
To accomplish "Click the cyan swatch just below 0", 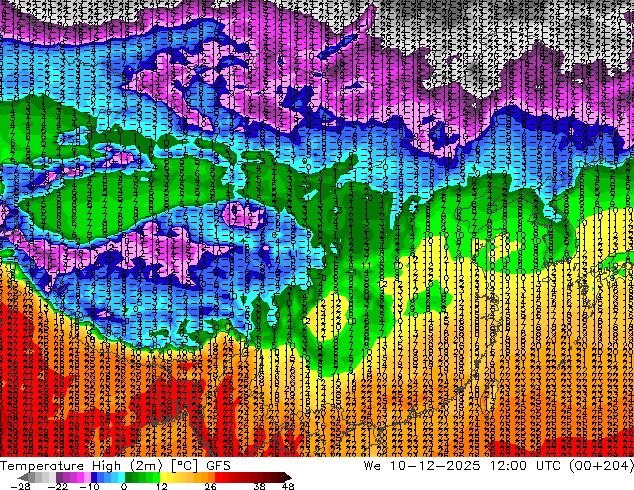I will pos(121,477).
